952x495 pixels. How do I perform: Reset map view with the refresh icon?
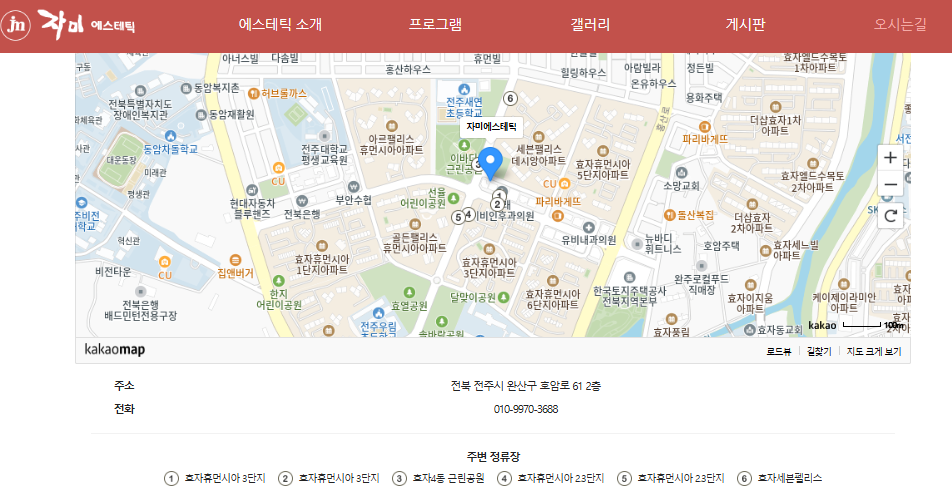coord(890,216)
